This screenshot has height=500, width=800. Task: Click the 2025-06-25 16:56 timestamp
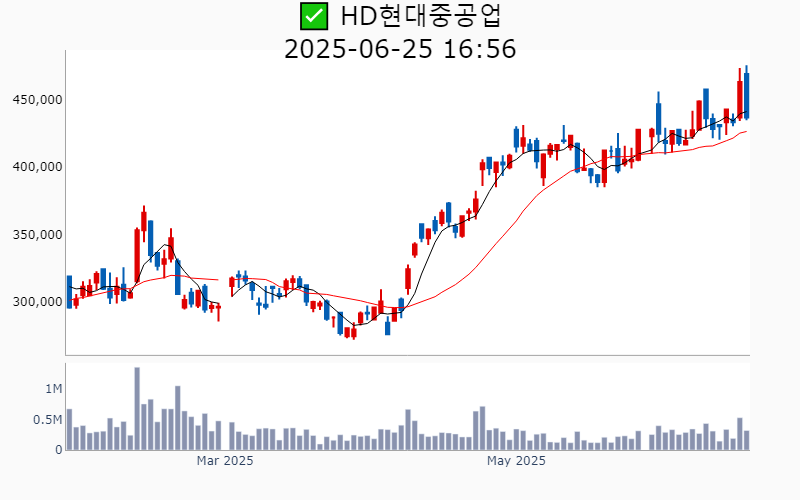(400, 49)
